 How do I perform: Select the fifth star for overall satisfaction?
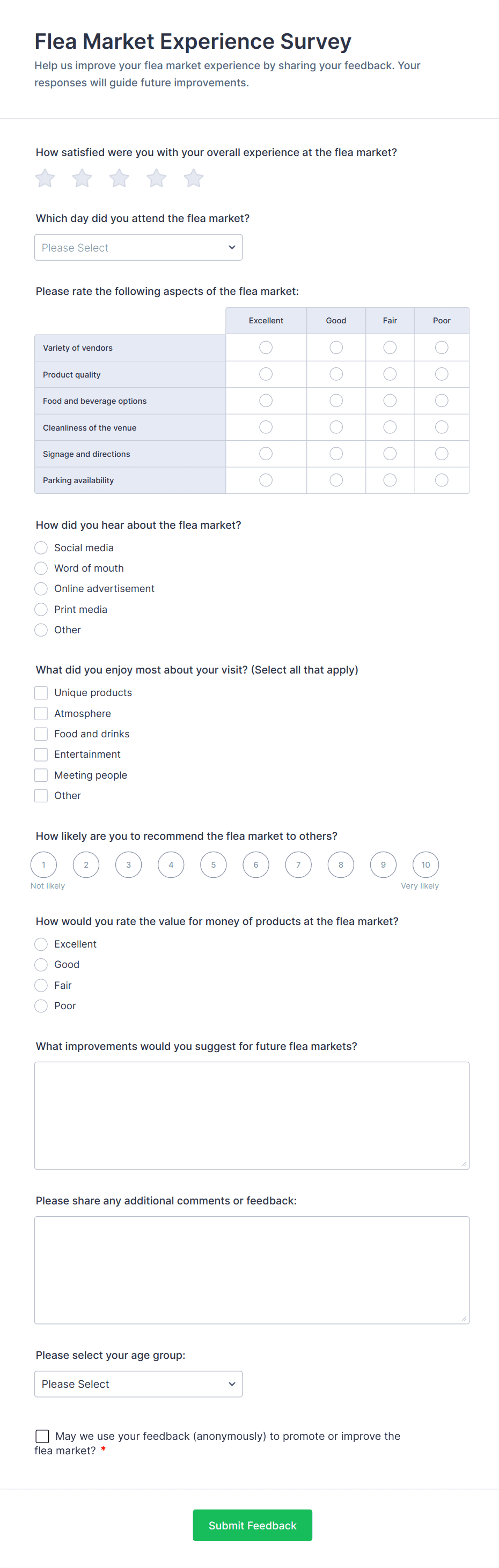point(194,179)
